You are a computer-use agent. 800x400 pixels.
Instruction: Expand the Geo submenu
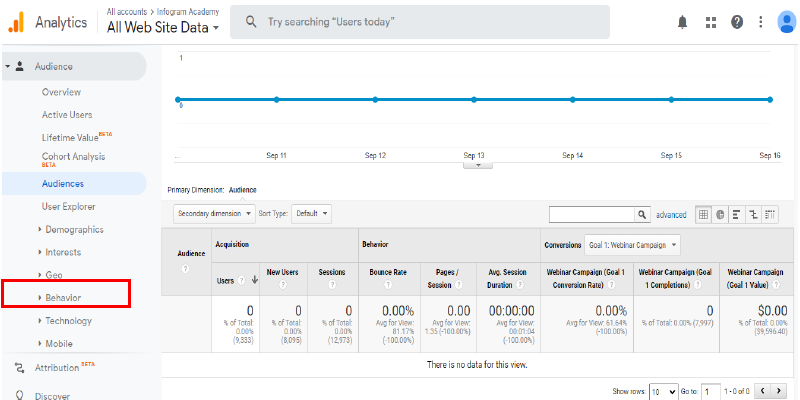tap(40, 274)
